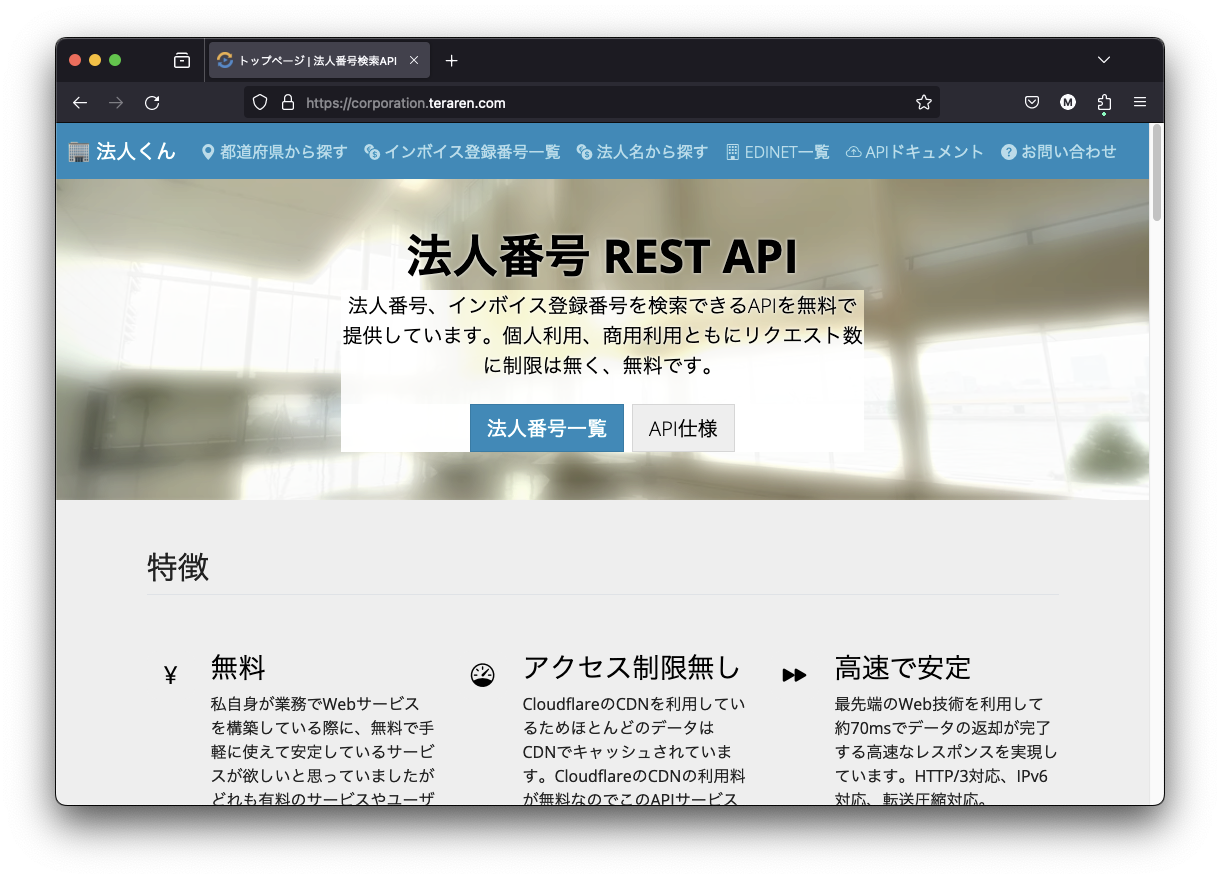Click the shield tracking protection icon
Image resolution: width=1220 pixels, height=879 pixels.
coord(260,102)
